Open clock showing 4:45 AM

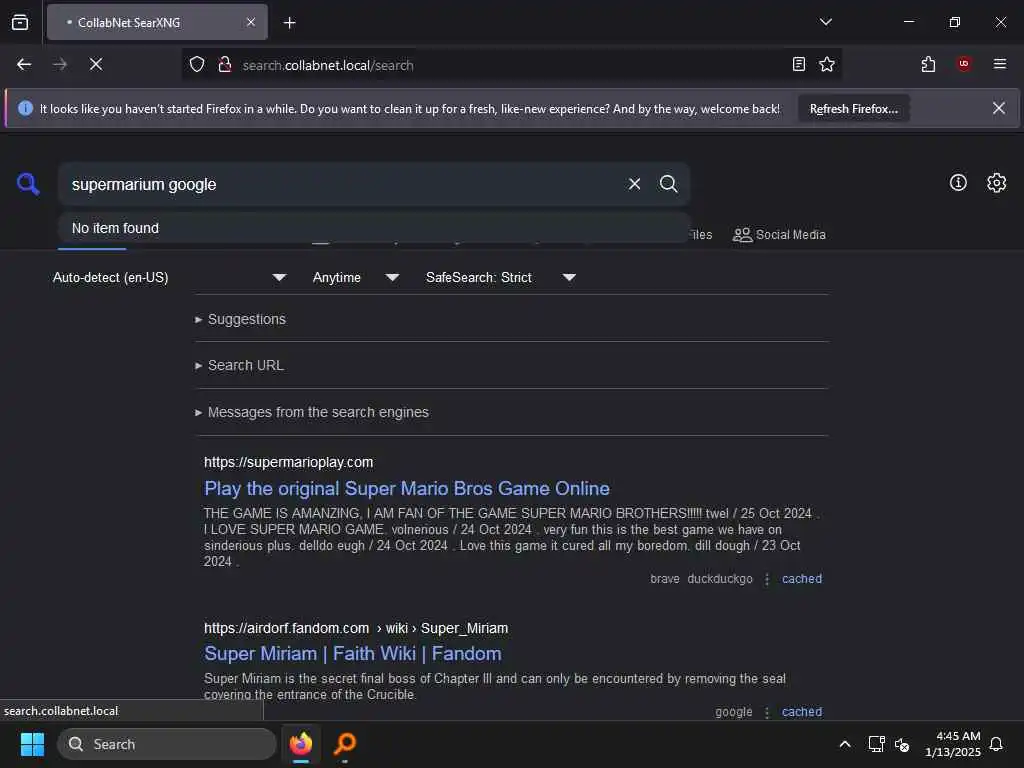(953, 744)
